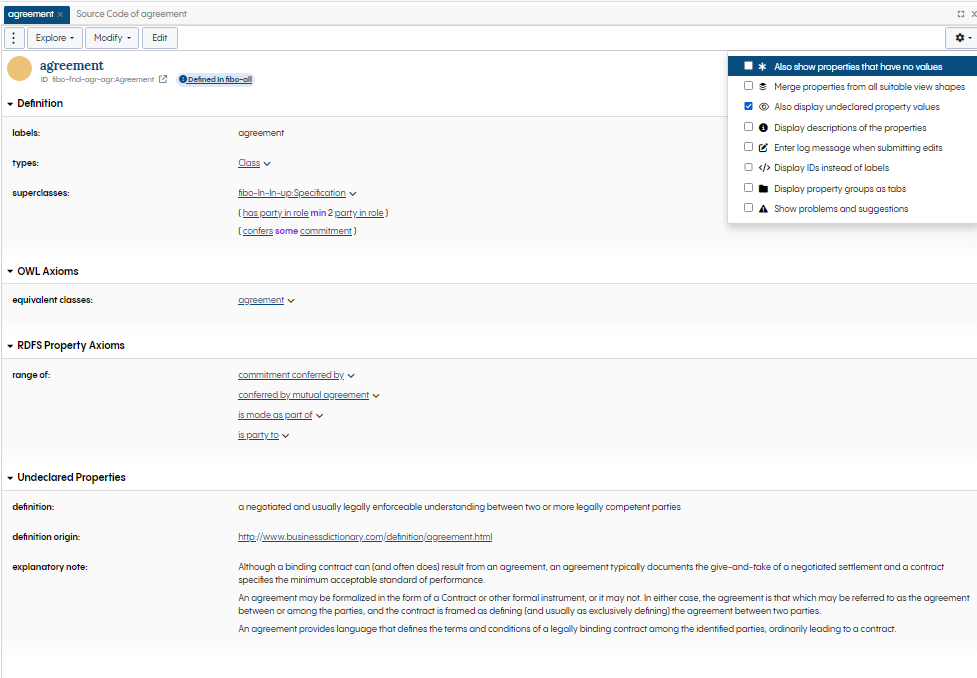Screen dimensions: 977x678
Task: Uncheck 'Also display undeclared property values'
Action: 748,107
